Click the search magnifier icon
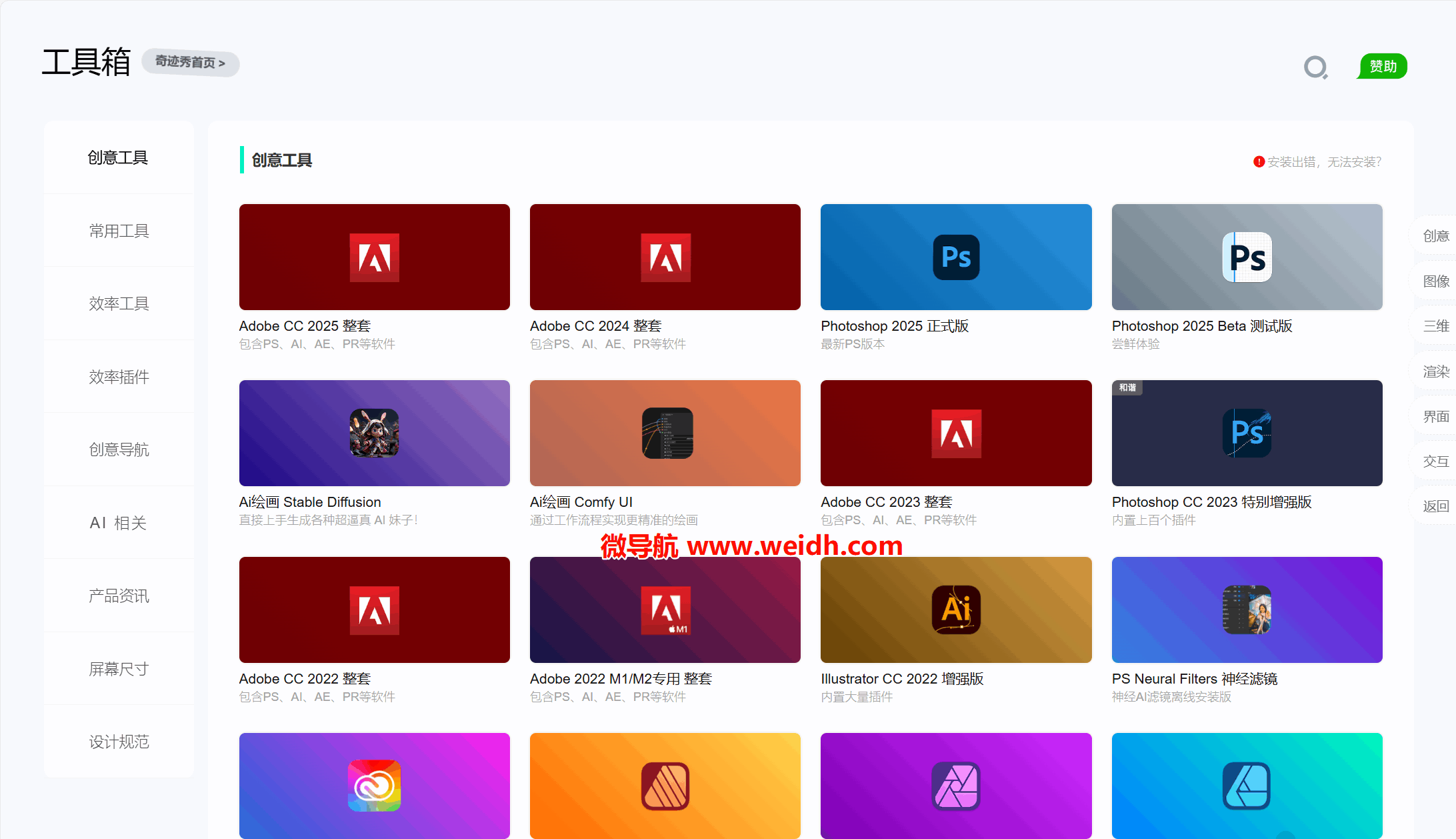This screenshot has height=839, width=1456. pyautogui.click(x=1316, y=67)
